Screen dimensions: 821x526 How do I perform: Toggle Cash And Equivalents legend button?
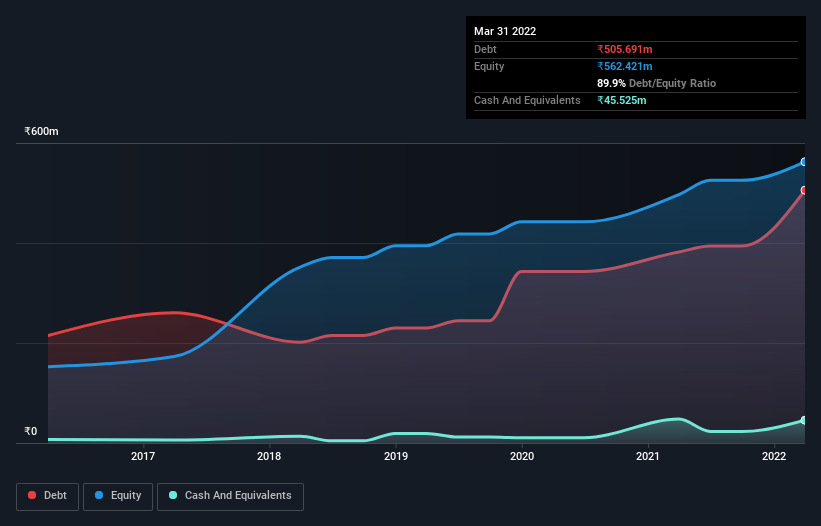coord(230,496)
